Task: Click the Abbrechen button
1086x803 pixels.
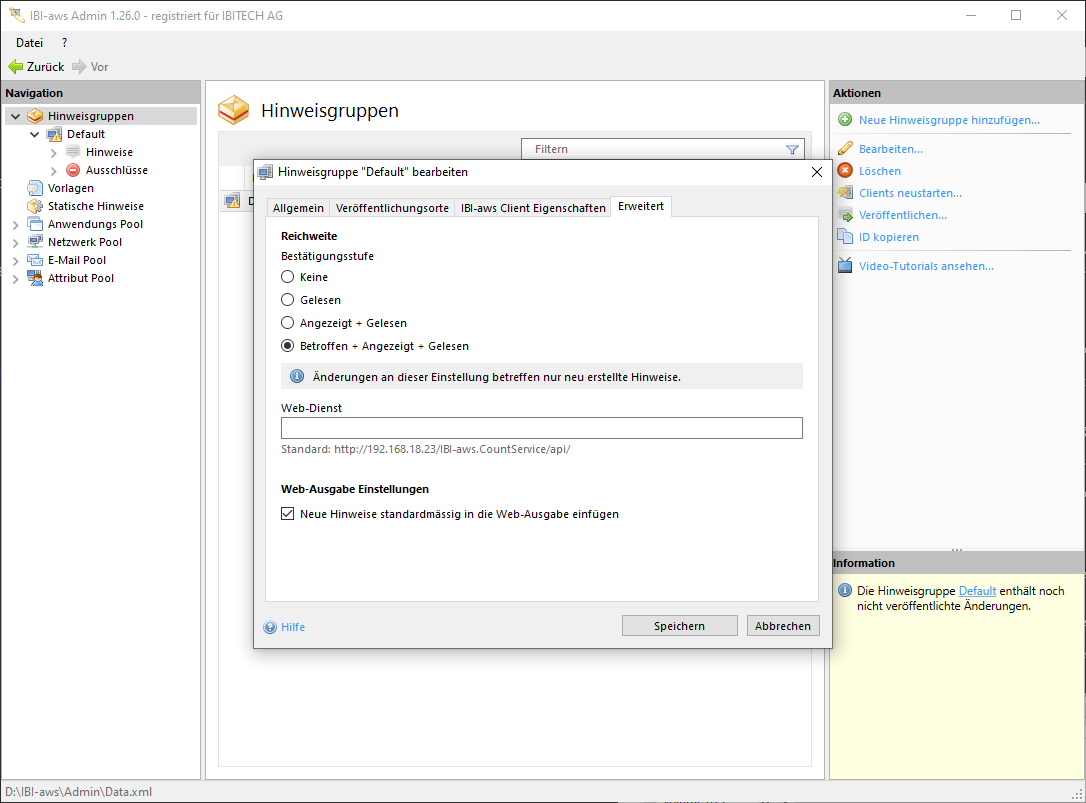Action: point(783,626)
